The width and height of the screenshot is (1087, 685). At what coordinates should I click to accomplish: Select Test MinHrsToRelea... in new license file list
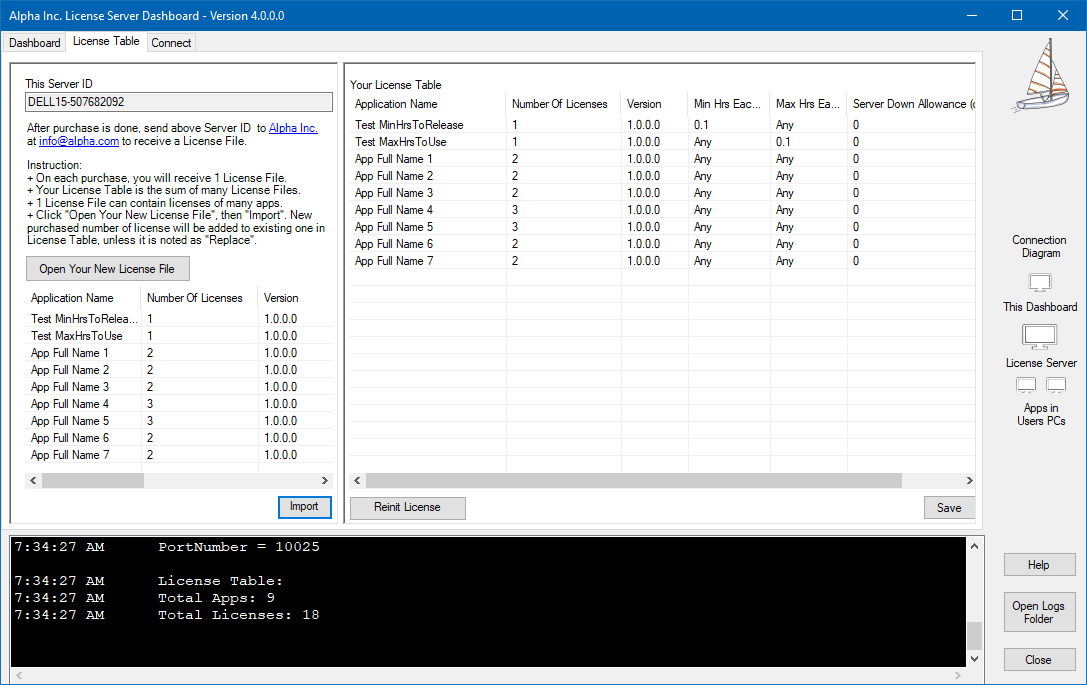(180, 319)
